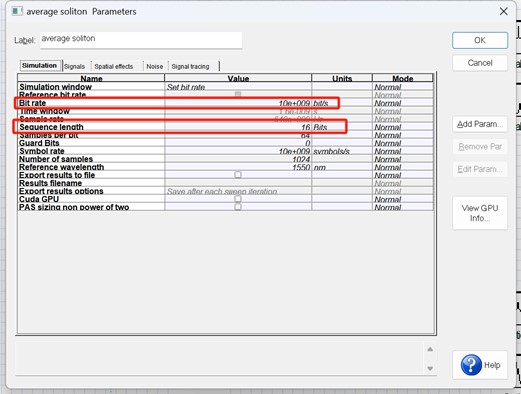Switch to the Spatial effects tab
The height and width of the screenshot is (394, 521).
[x=114, y=66]
